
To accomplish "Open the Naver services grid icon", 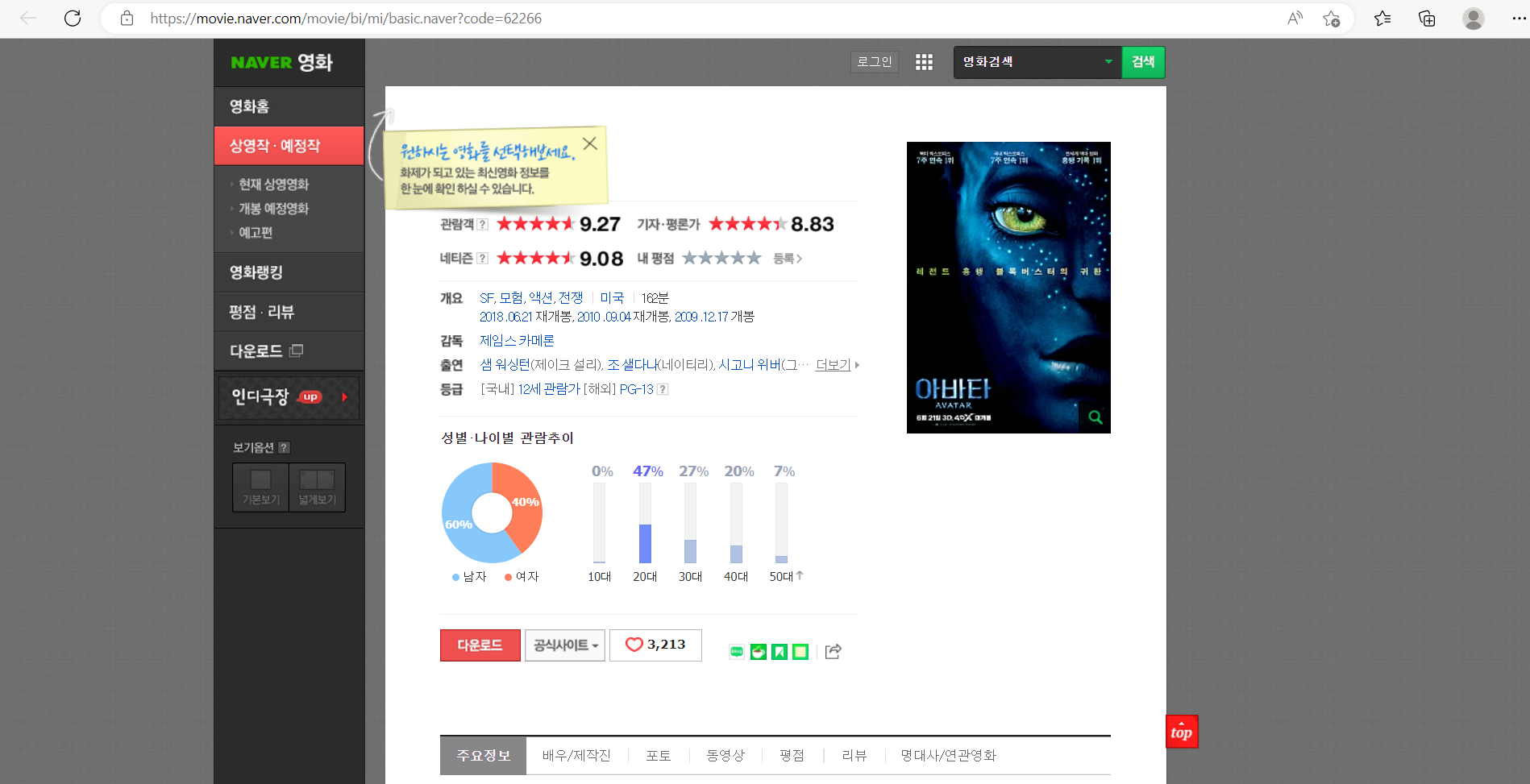I will pyautogui.click(x=924, y=62).
